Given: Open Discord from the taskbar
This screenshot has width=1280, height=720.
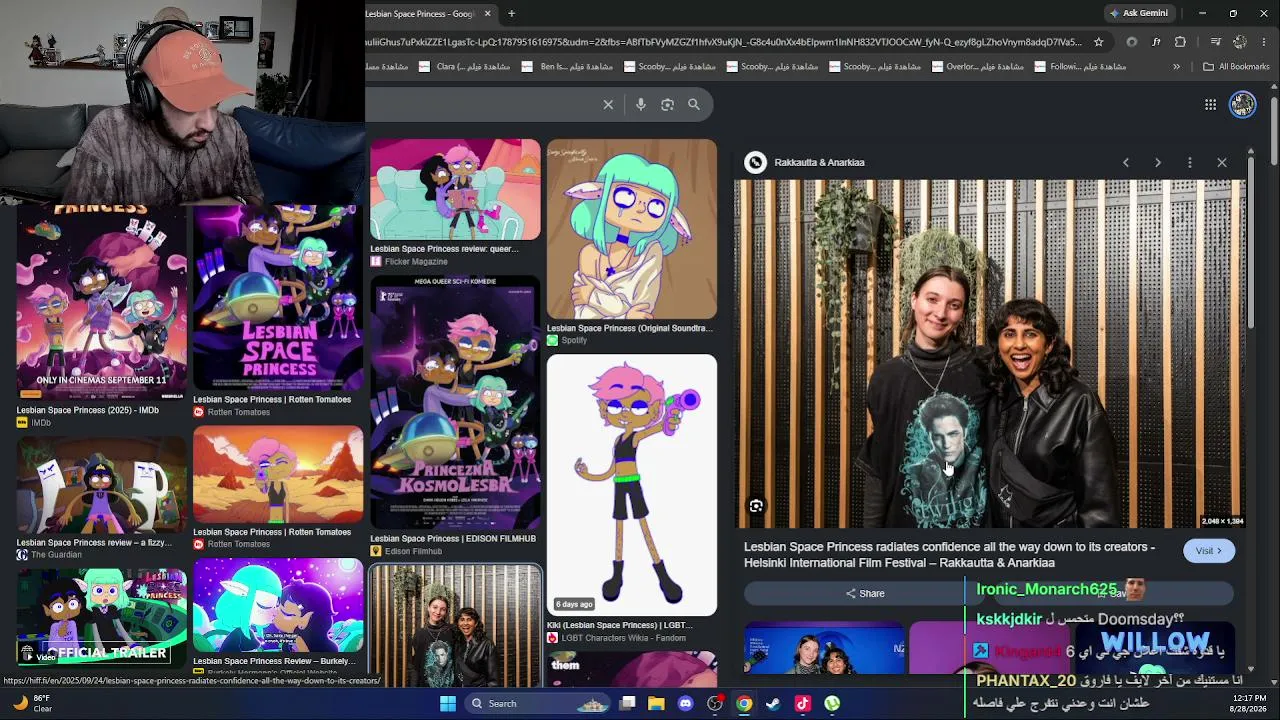Looking at the screenshot, I should [685, 703].
